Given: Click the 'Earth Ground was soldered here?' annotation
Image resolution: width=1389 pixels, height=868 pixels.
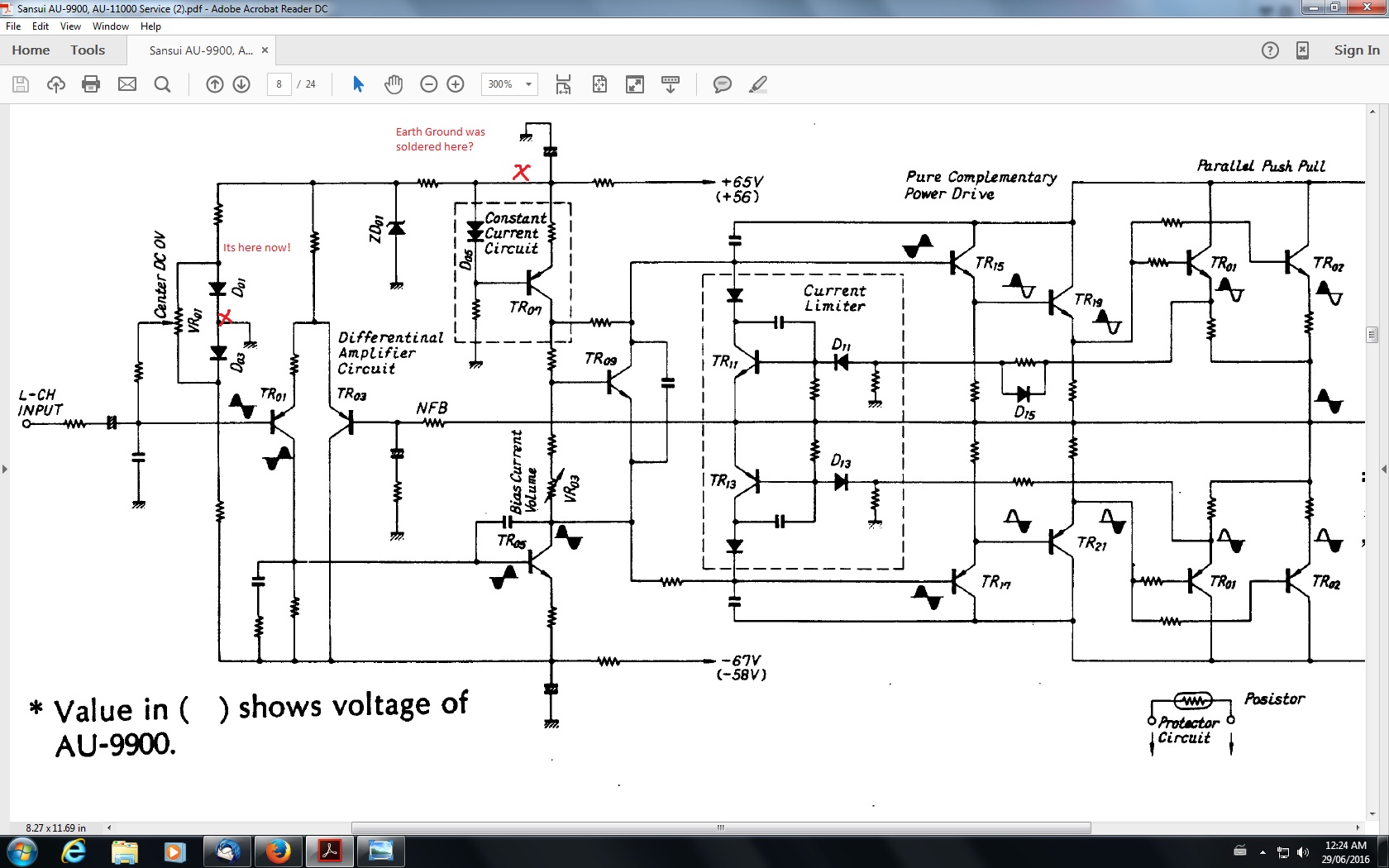Looking at the screenshot, I should click(441, 139).
